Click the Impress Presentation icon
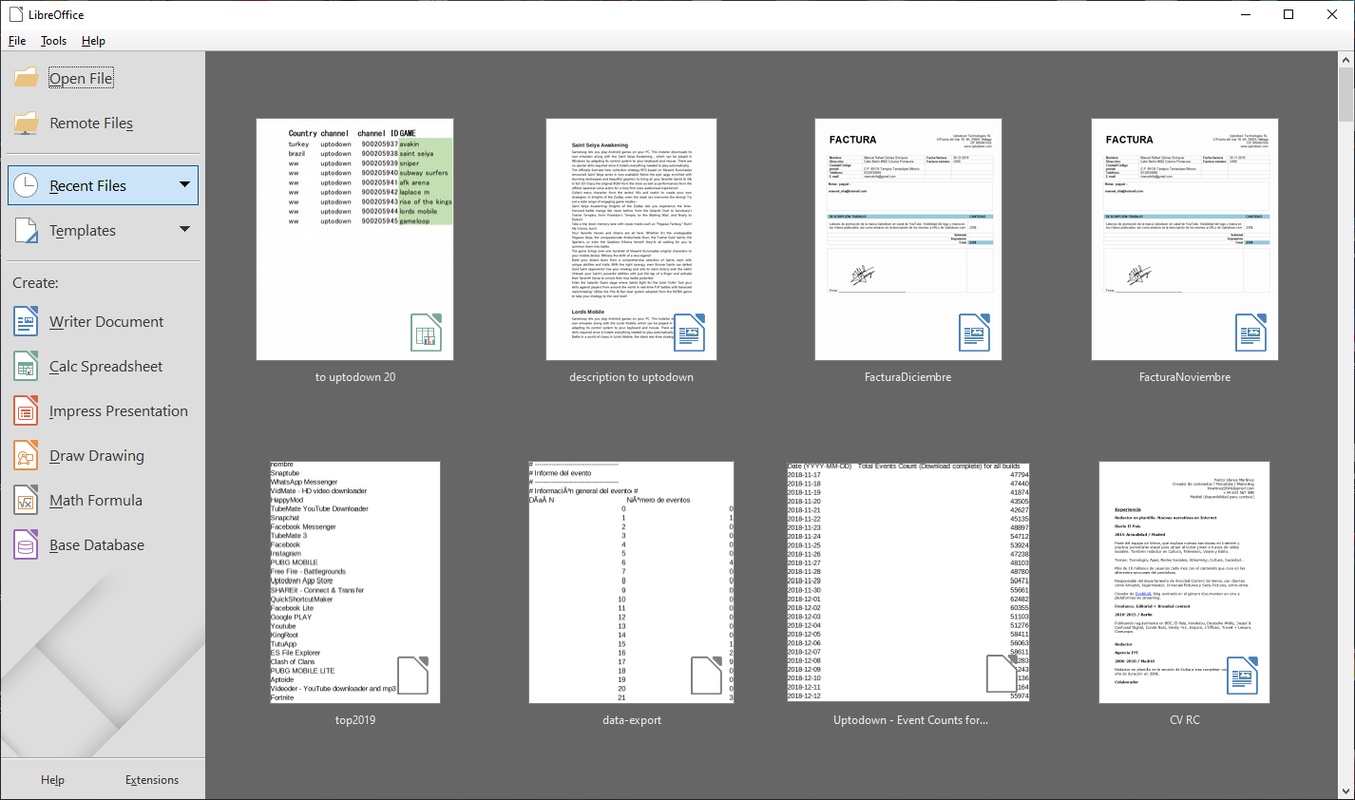 26,411
